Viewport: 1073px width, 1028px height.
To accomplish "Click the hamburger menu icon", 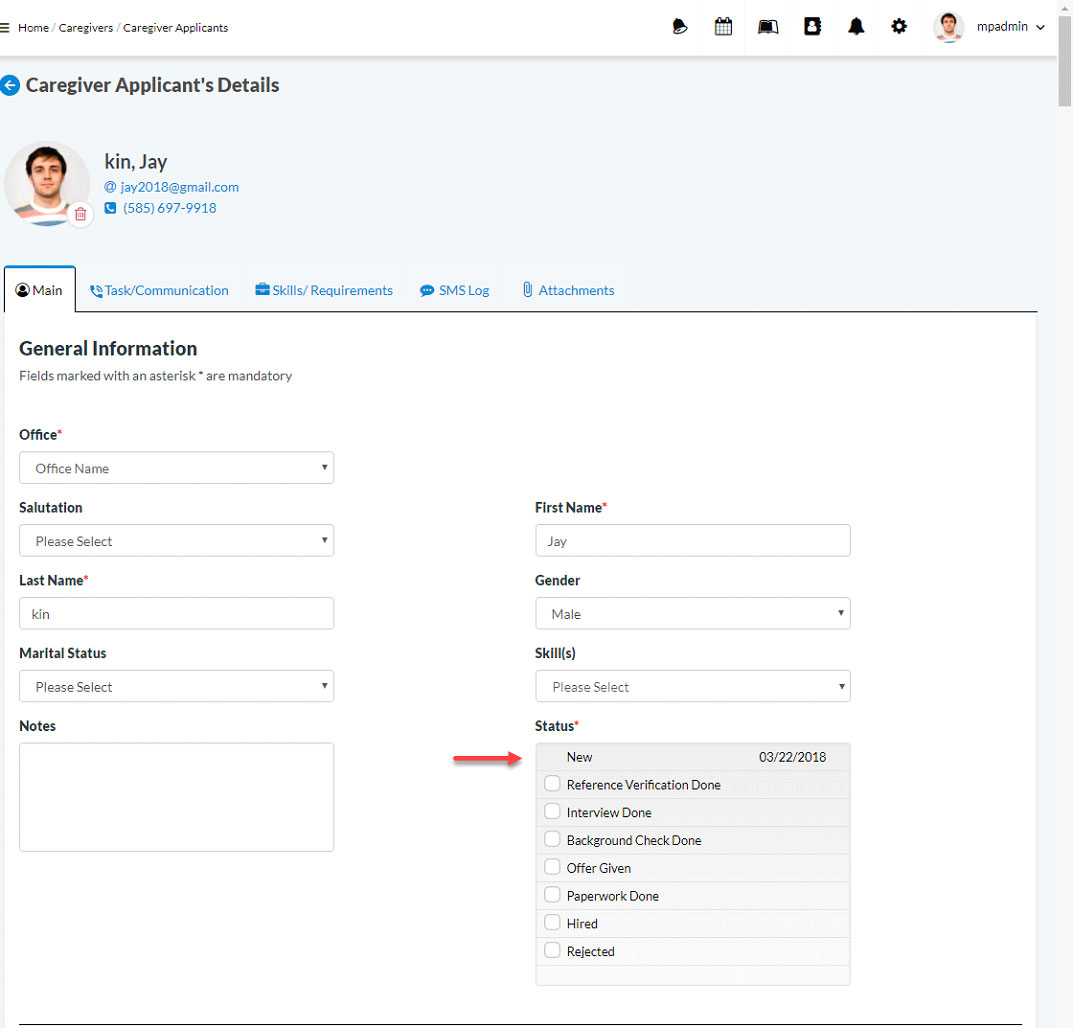I will pos(6,28).
